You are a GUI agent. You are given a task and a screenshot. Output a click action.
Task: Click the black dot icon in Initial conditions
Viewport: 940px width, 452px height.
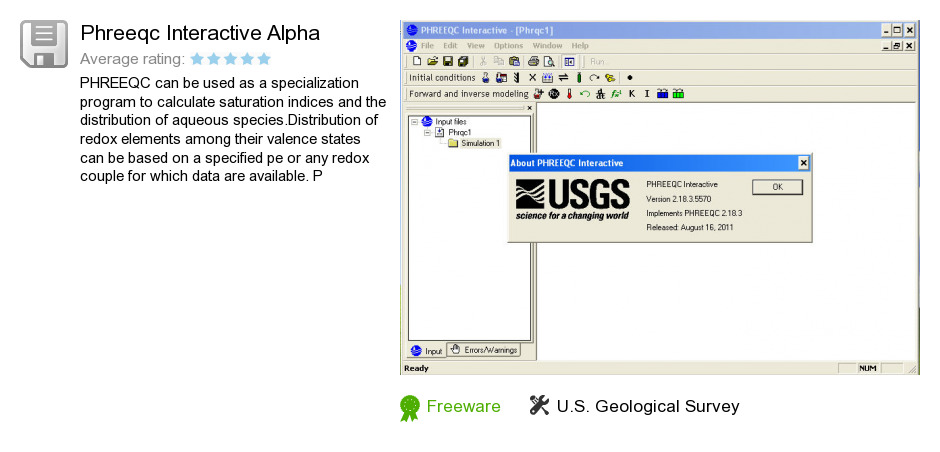629,77
